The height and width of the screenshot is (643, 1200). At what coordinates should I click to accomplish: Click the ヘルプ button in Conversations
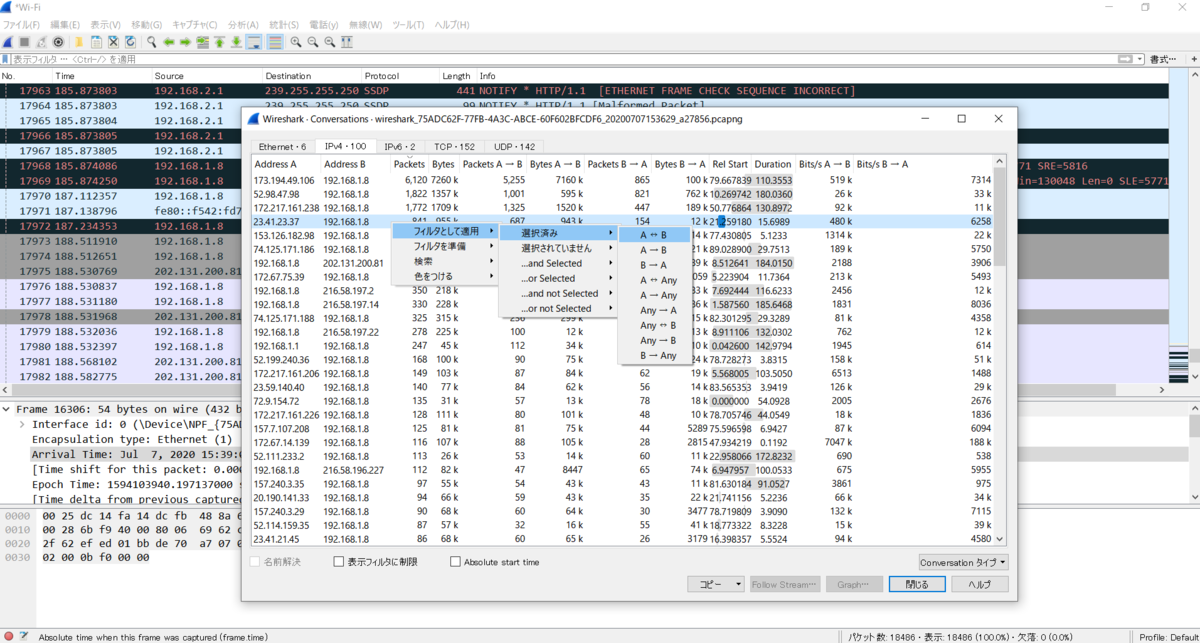[980, 584]
